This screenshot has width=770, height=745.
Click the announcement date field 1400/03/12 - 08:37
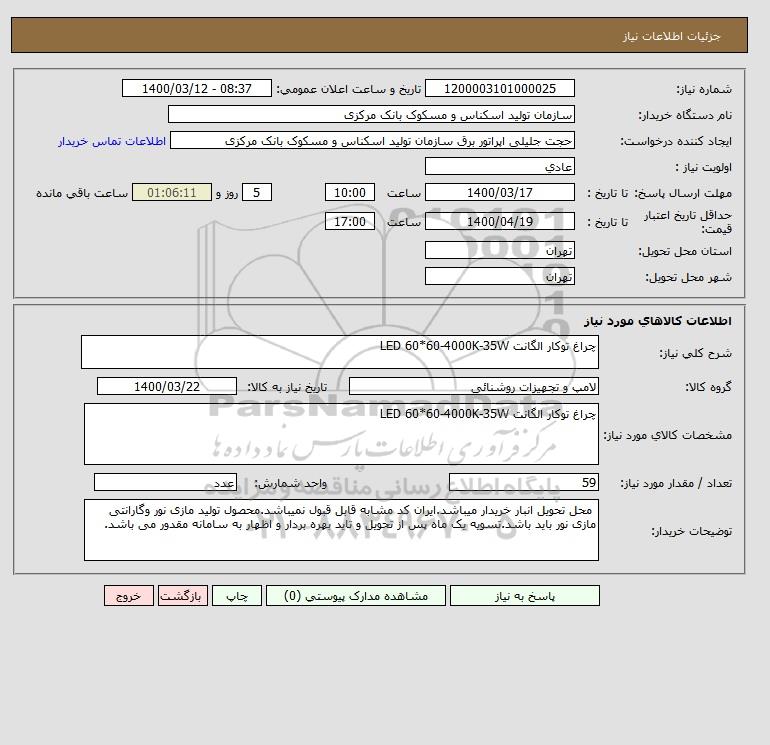(196, 88)
